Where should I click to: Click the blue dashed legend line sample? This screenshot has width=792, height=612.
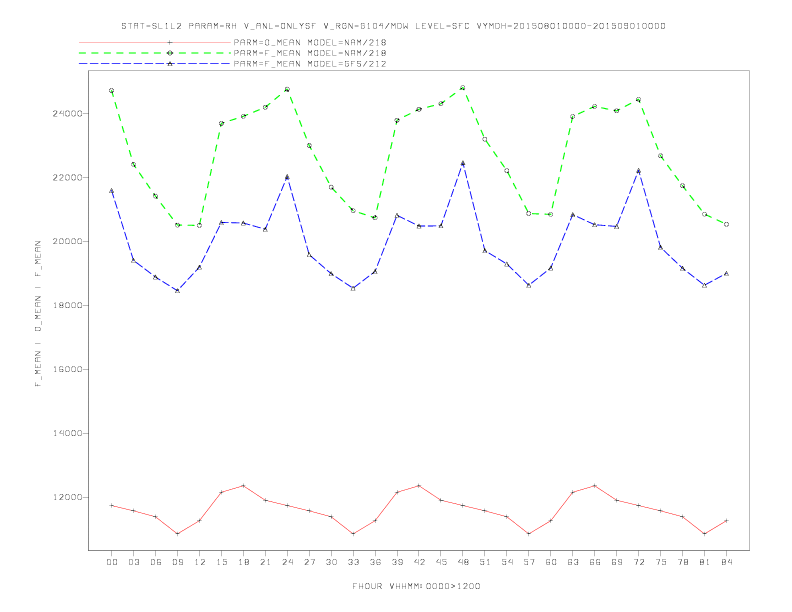(155, 64)
